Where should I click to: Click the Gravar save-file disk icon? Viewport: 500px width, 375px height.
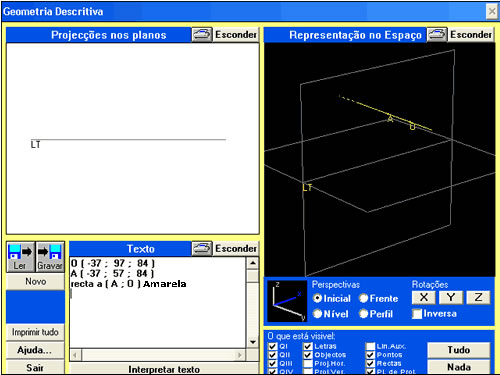click(50, 257)
